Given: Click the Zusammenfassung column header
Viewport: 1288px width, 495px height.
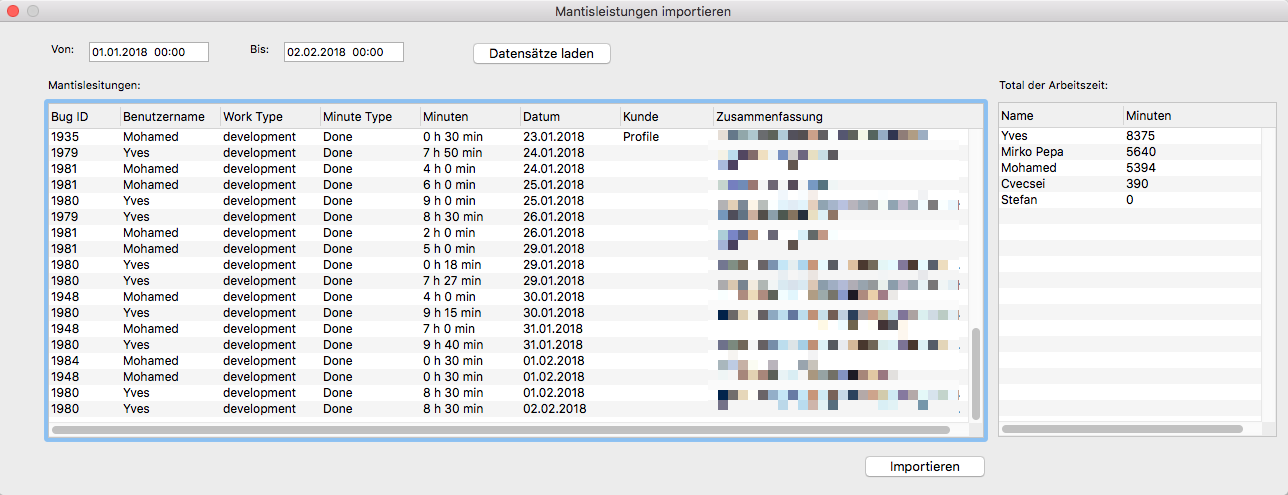Looking at the screenshot, I should (x=840, y=117).
